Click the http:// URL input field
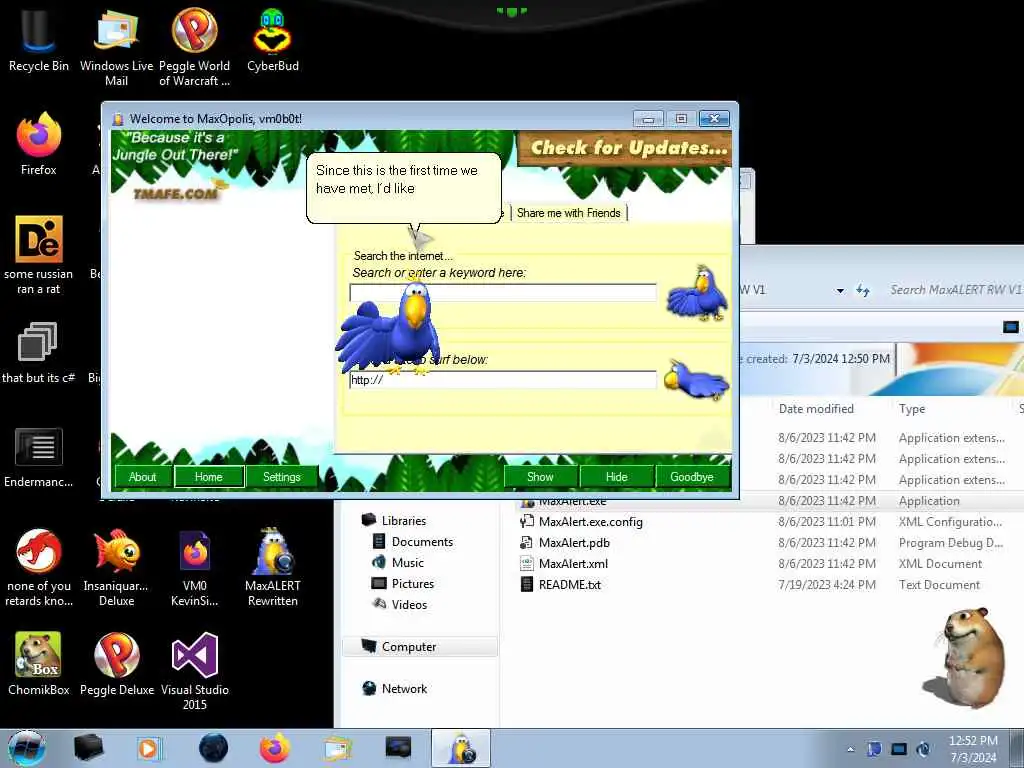 point(503,380)
